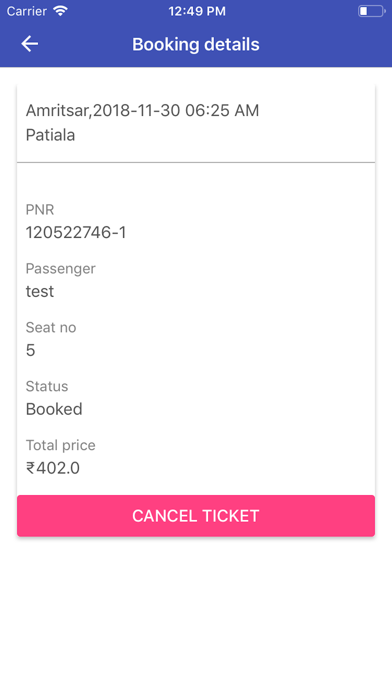The width and height of the screenshot is (392, 696).
Task: Click the passenger name test
Action: click(x=40, y=292)
